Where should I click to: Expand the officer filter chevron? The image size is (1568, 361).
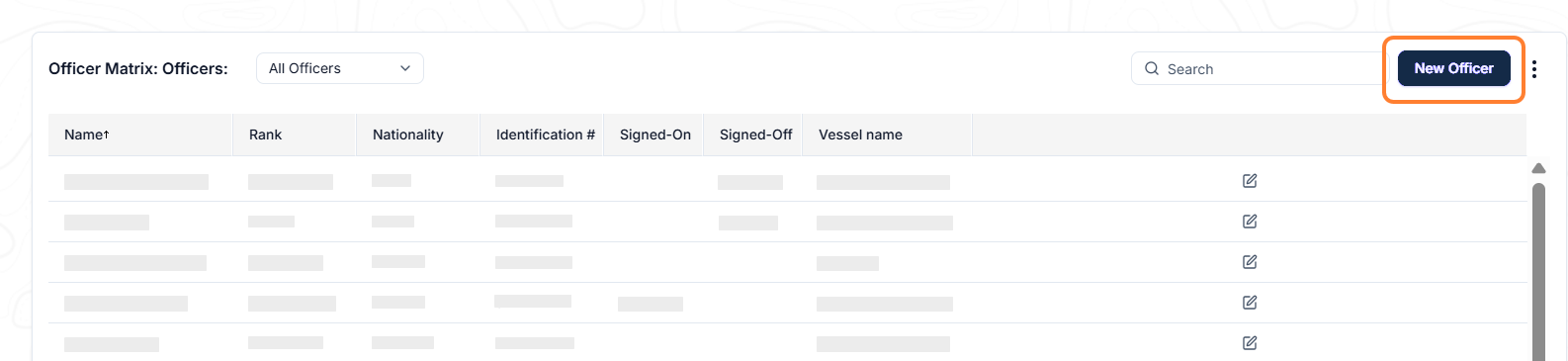point(405,68)
